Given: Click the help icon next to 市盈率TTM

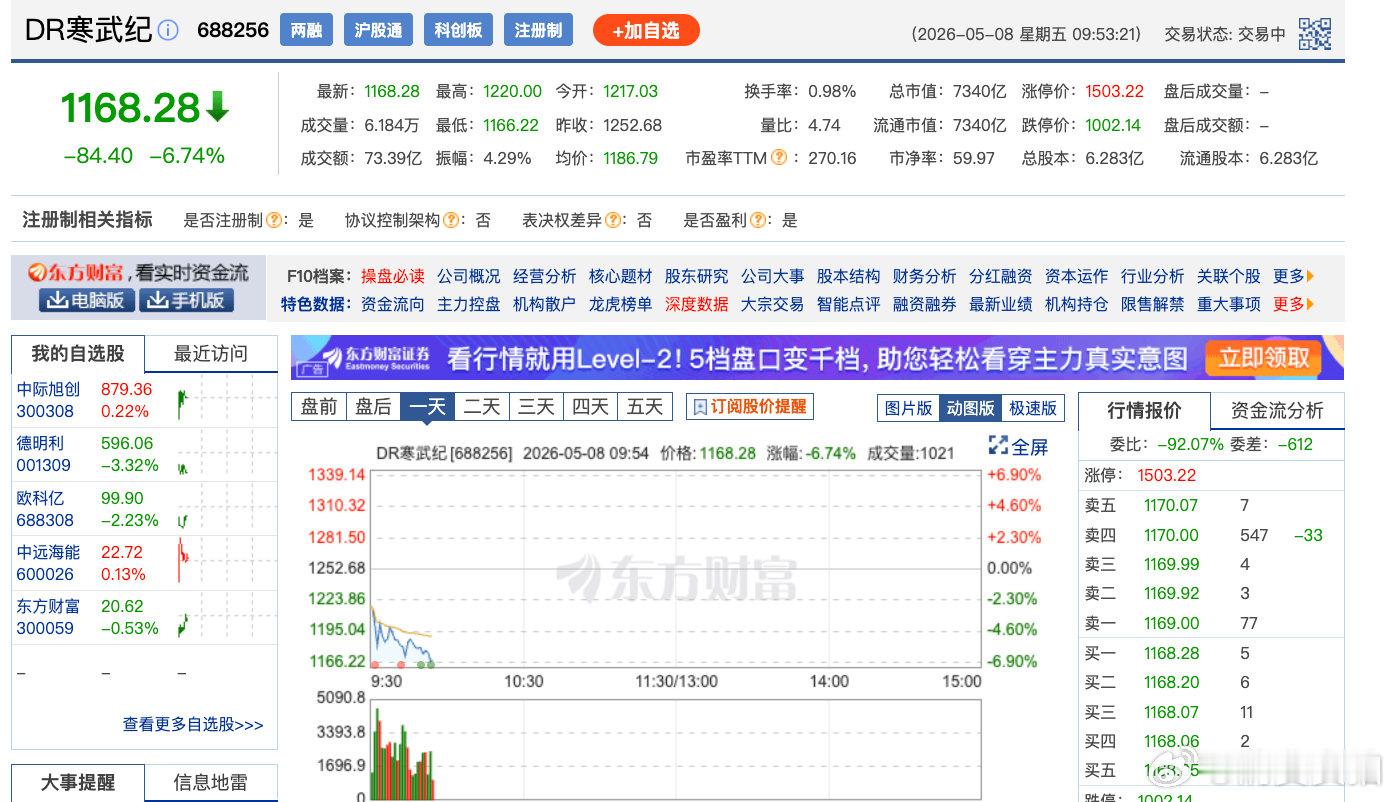Looking at the screenshot, I should (779, 158).
